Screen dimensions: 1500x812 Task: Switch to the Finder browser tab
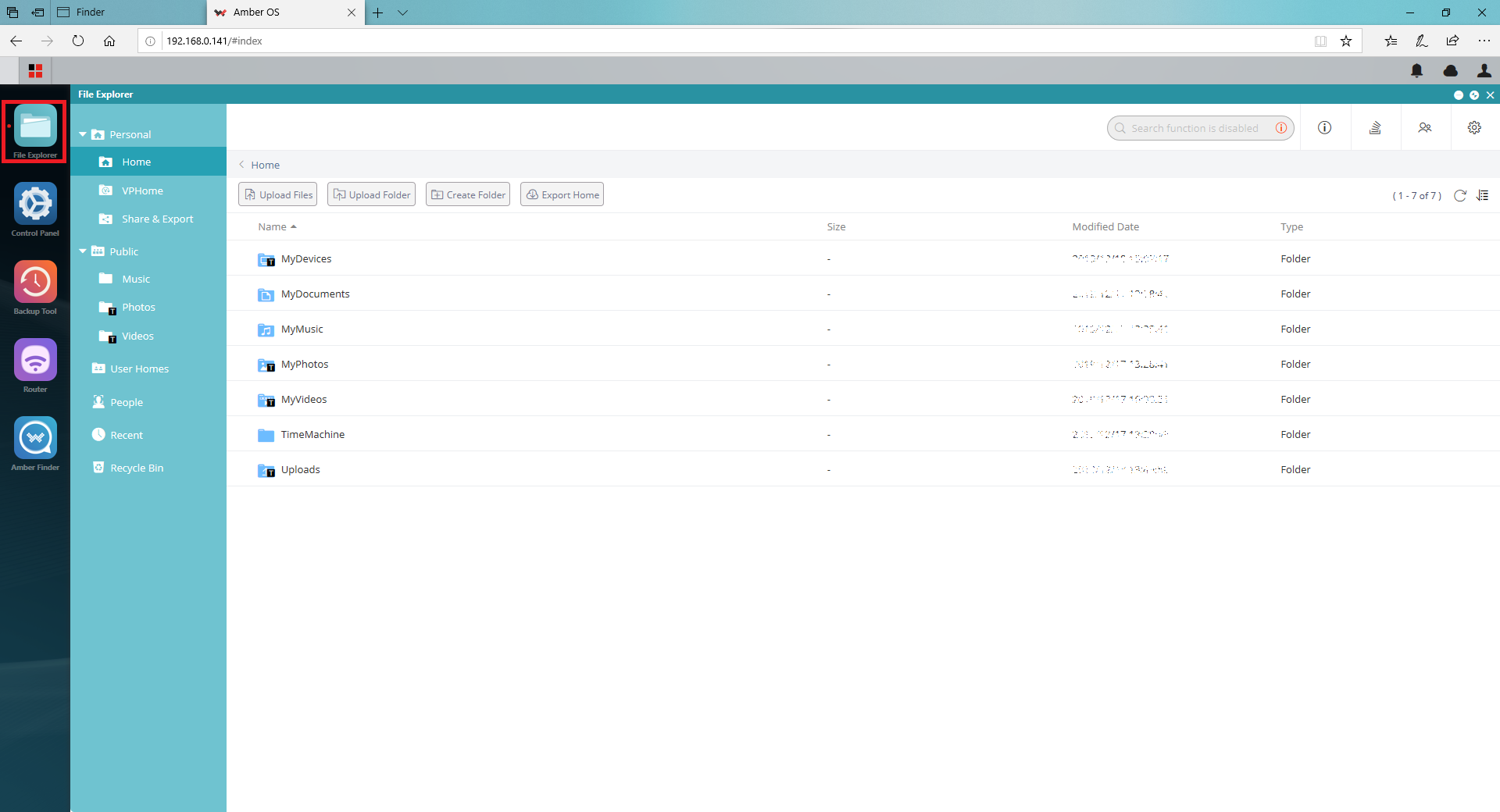pyautogui.click(x=129, y=12)
